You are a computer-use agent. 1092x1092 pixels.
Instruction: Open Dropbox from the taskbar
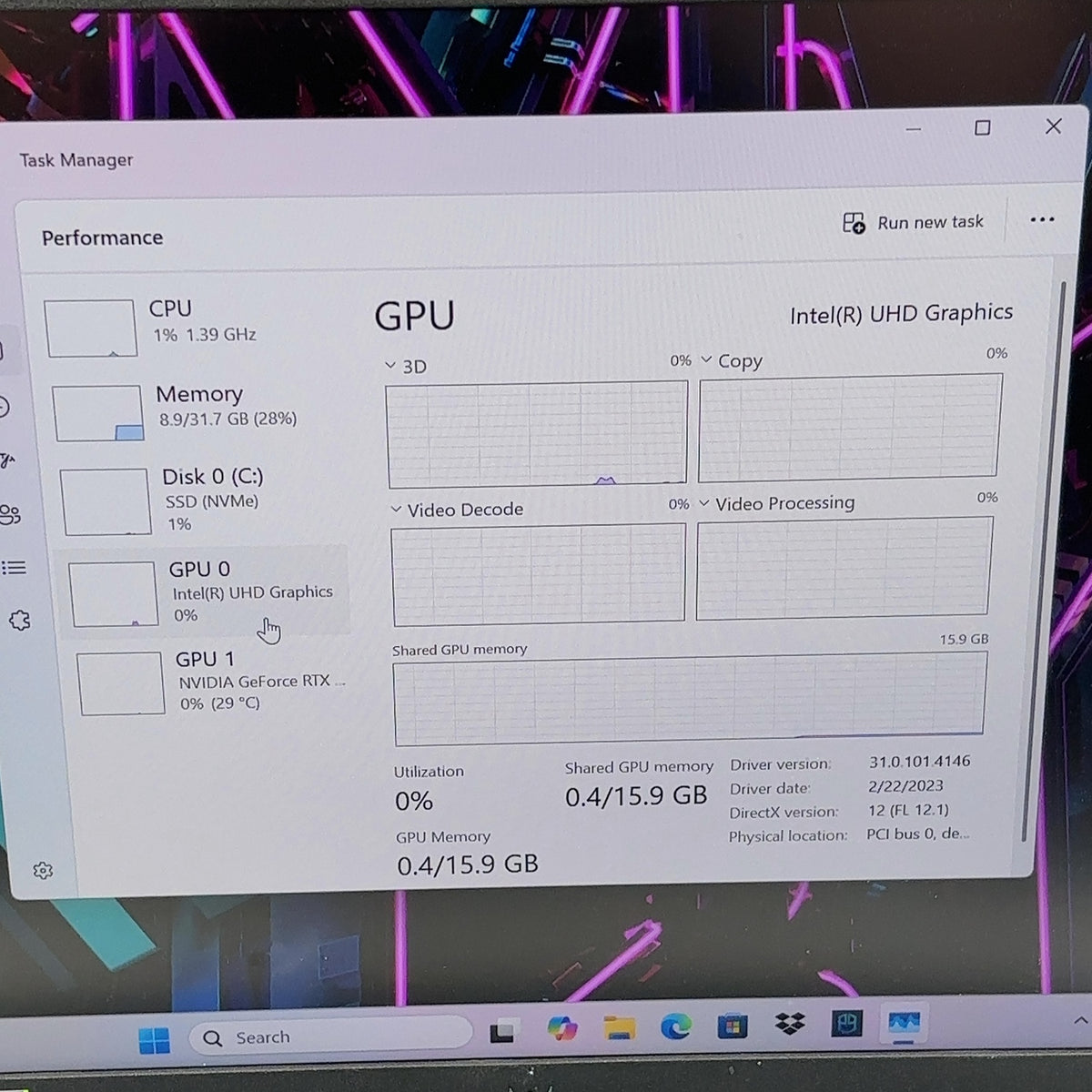(x=790, y=1024)
